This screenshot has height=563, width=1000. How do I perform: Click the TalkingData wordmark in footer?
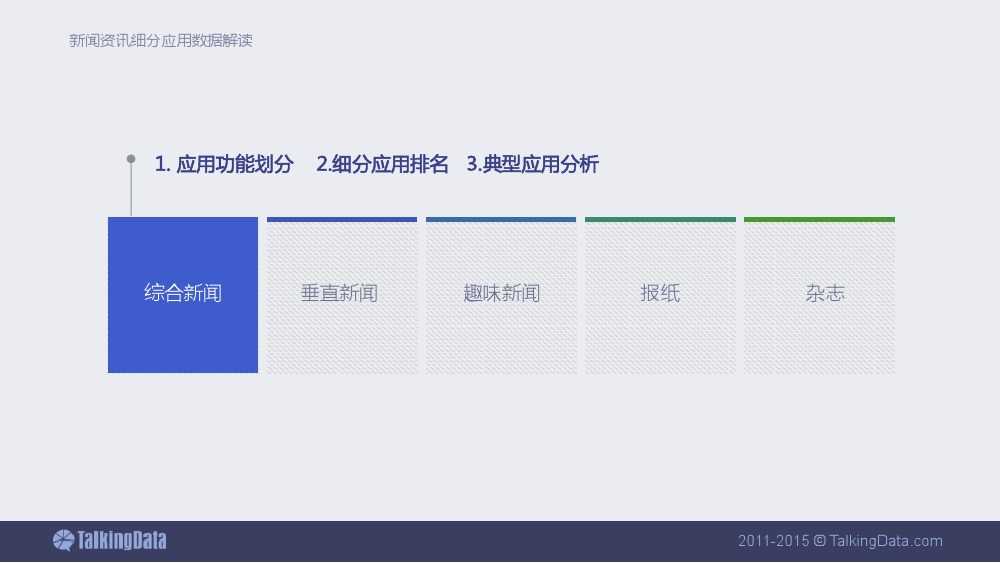tap(122, 541)
